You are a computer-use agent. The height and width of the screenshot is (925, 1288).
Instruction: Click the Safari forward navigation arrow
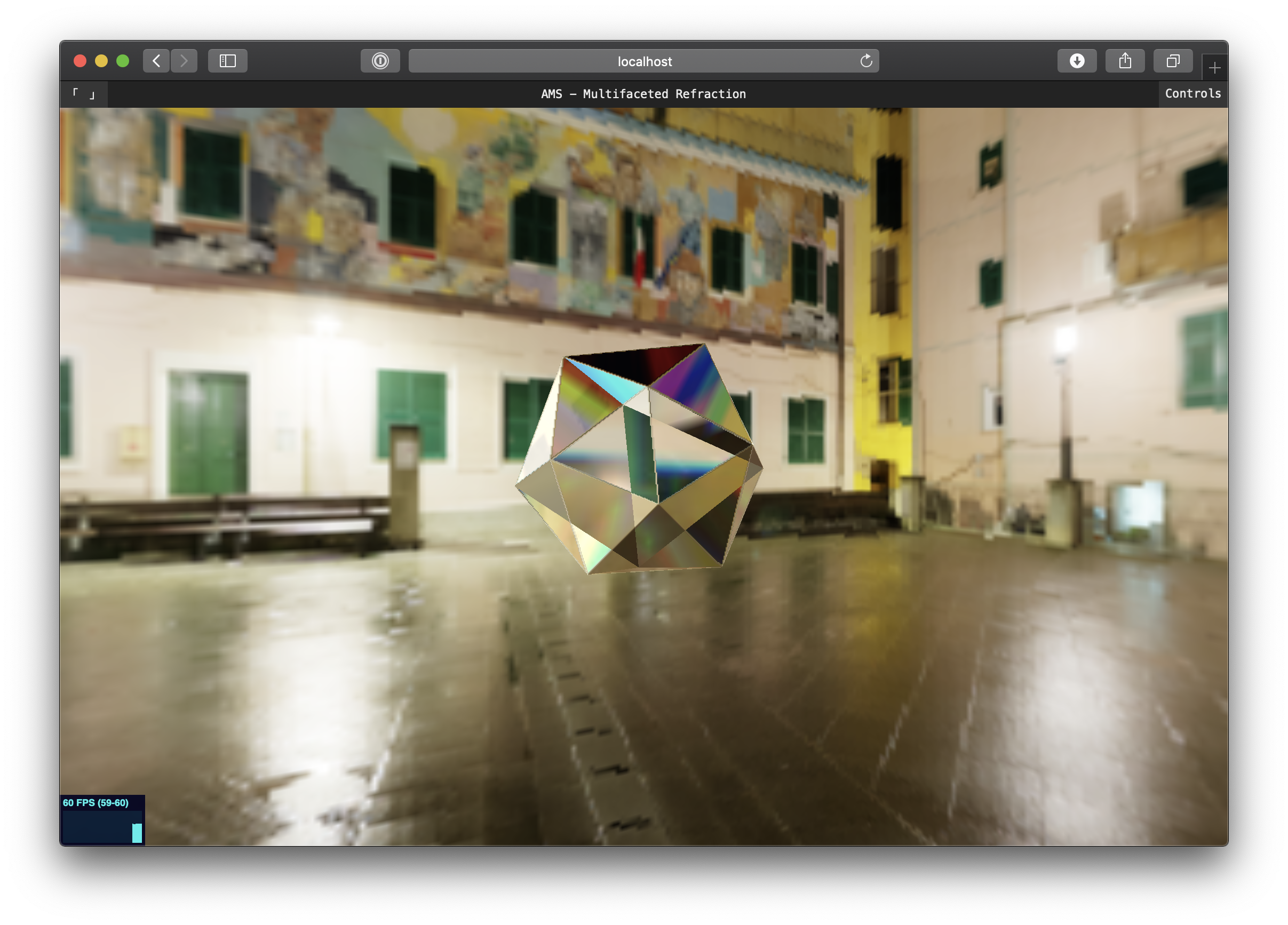(184, 61)
